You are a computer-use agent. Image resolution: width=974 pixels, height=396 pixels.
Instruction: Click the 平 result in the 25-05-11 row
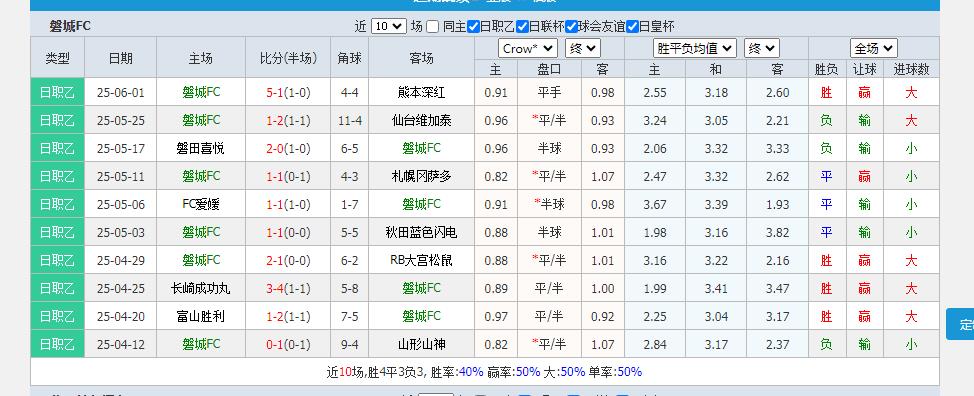(826, 176)
